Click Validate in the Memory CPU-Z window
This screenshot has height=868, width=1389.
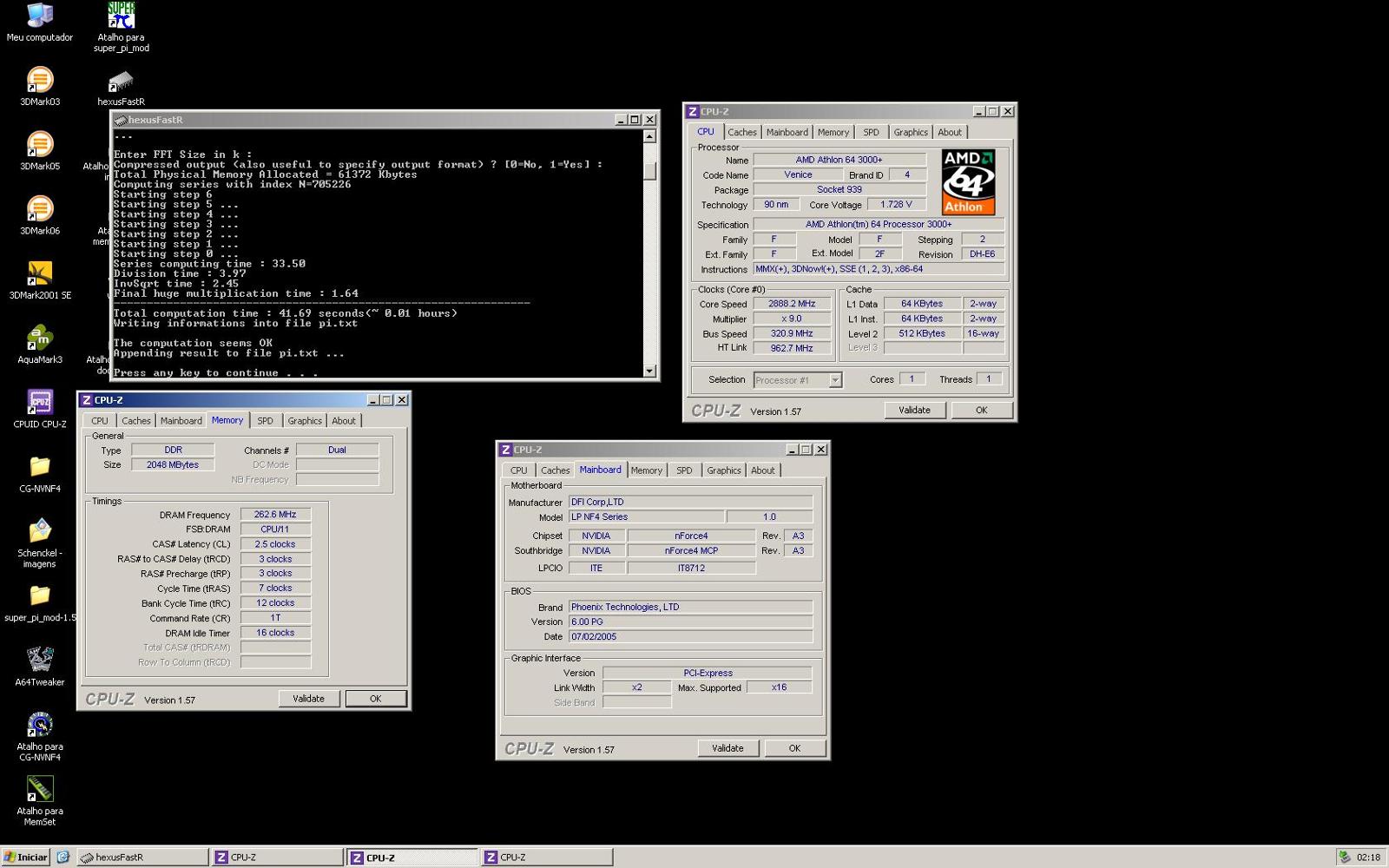(308, 698)
